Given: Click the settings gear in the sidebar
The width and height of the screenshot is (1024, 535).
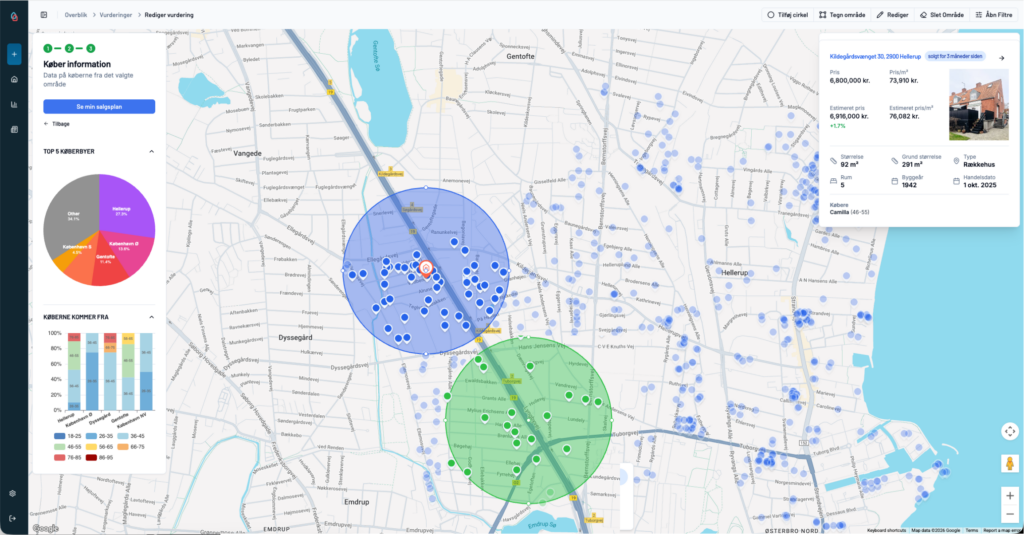Looking at the screenshot, I should [14, 493].
